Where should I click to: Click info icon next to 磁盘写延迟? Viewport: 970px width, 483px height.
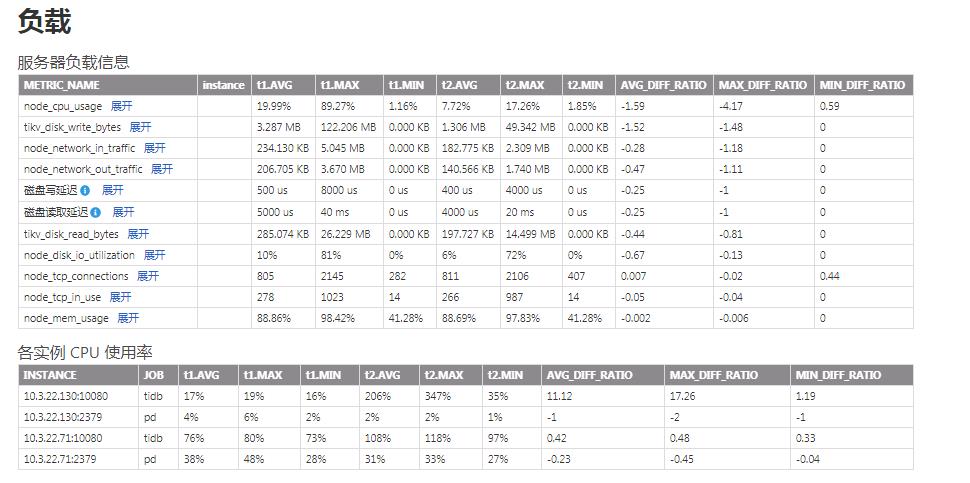click(x=85, y=190)
